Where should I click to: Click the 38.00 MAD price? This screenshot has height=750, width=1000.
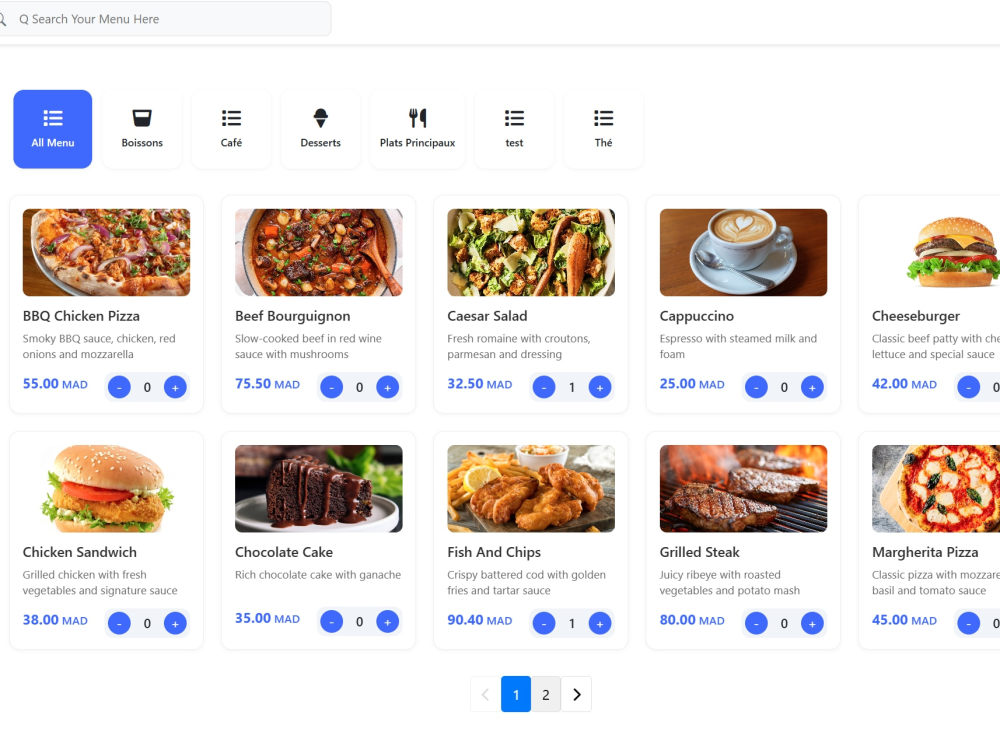click(x=55, y=620)
